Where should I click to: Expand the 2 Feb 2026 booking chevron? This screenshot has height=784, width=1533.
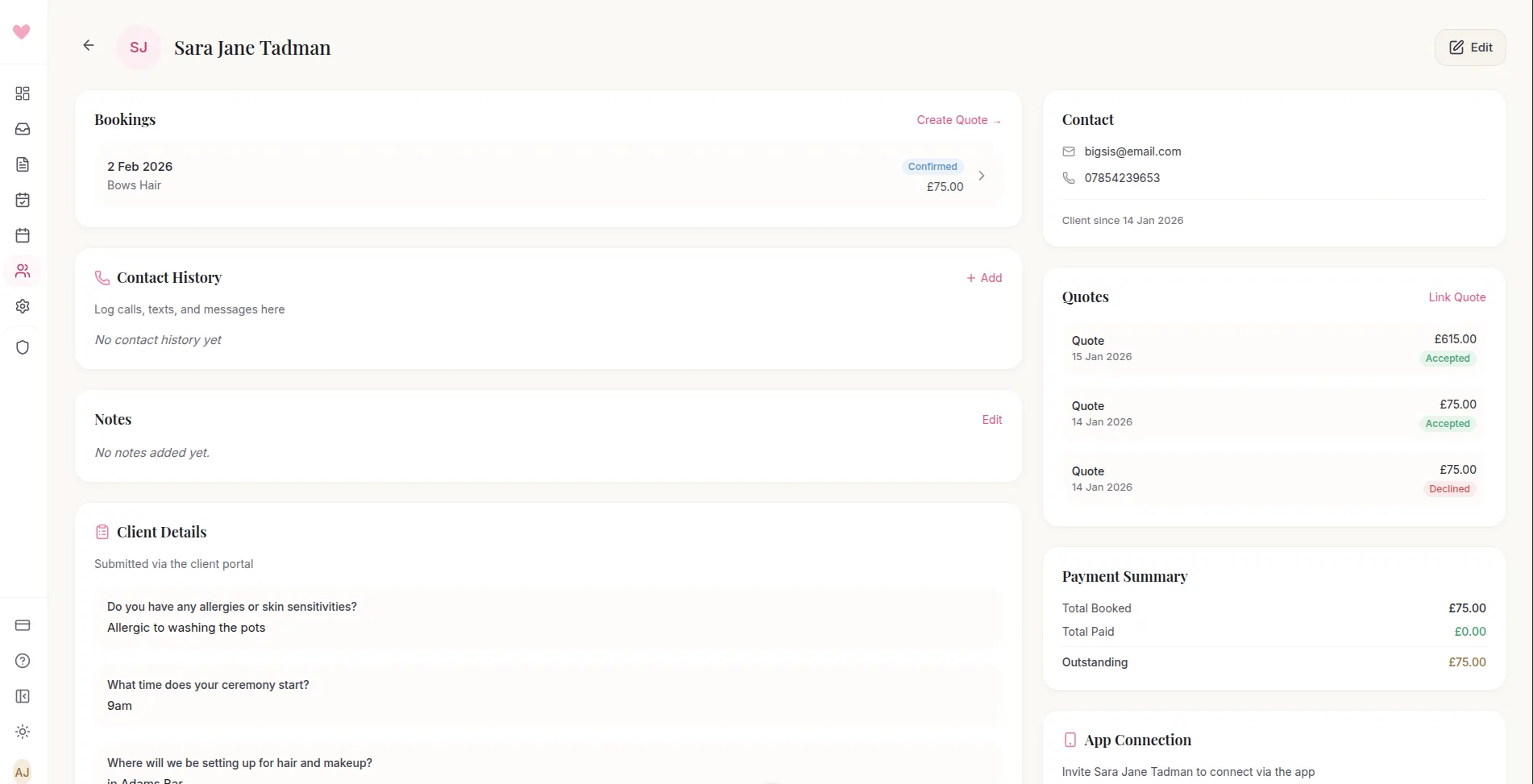(x=981, y=176)
